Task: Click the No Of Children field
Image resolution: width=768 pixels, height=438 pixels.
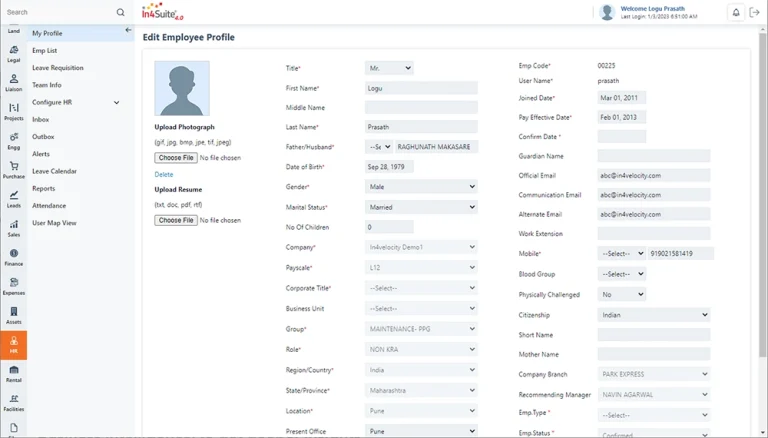Action: pyautogui.click(x=389, y=227)
